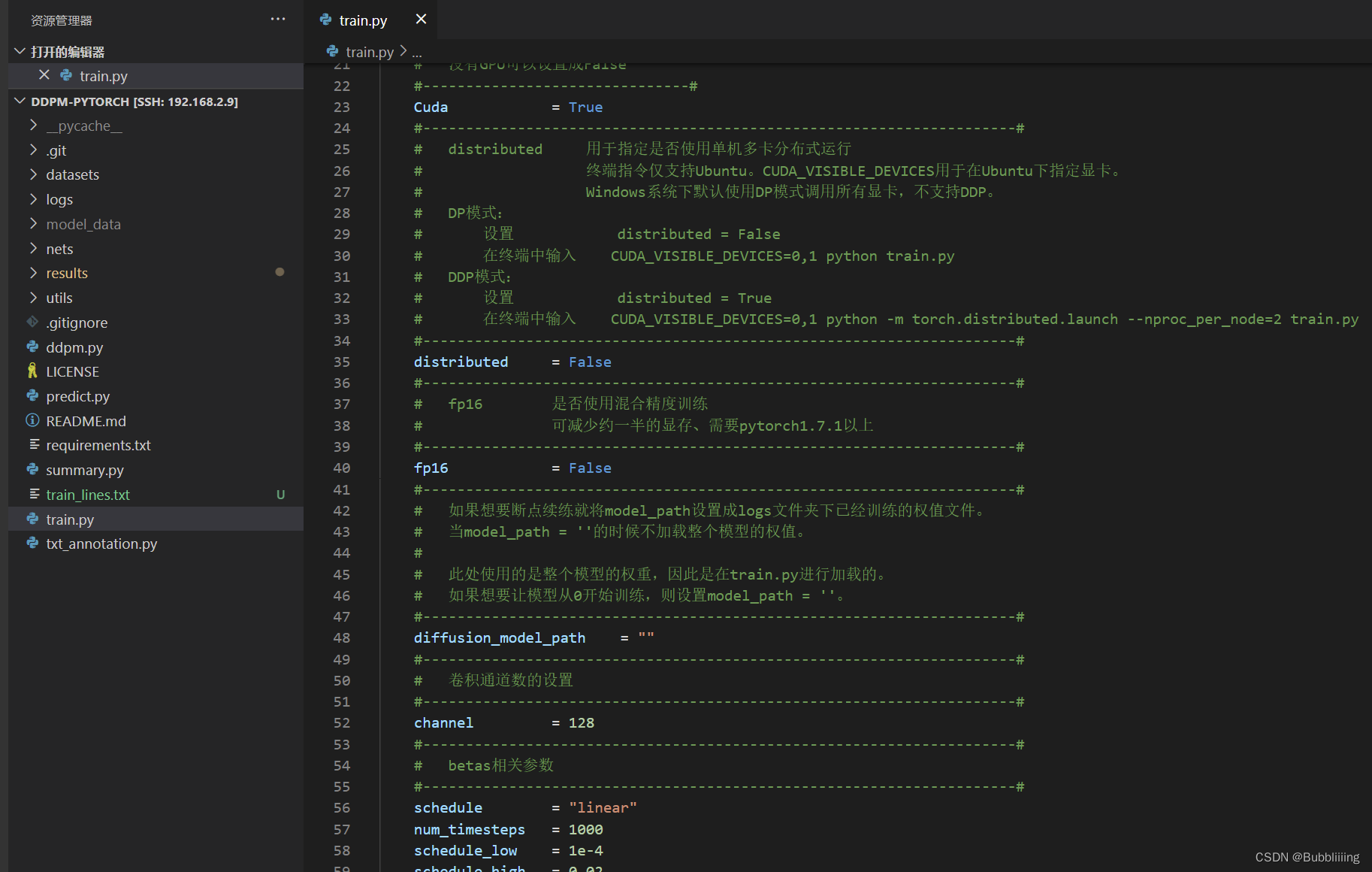Click the README.md info icon
The image size is (1372, 872).
[x=32, y=420]
